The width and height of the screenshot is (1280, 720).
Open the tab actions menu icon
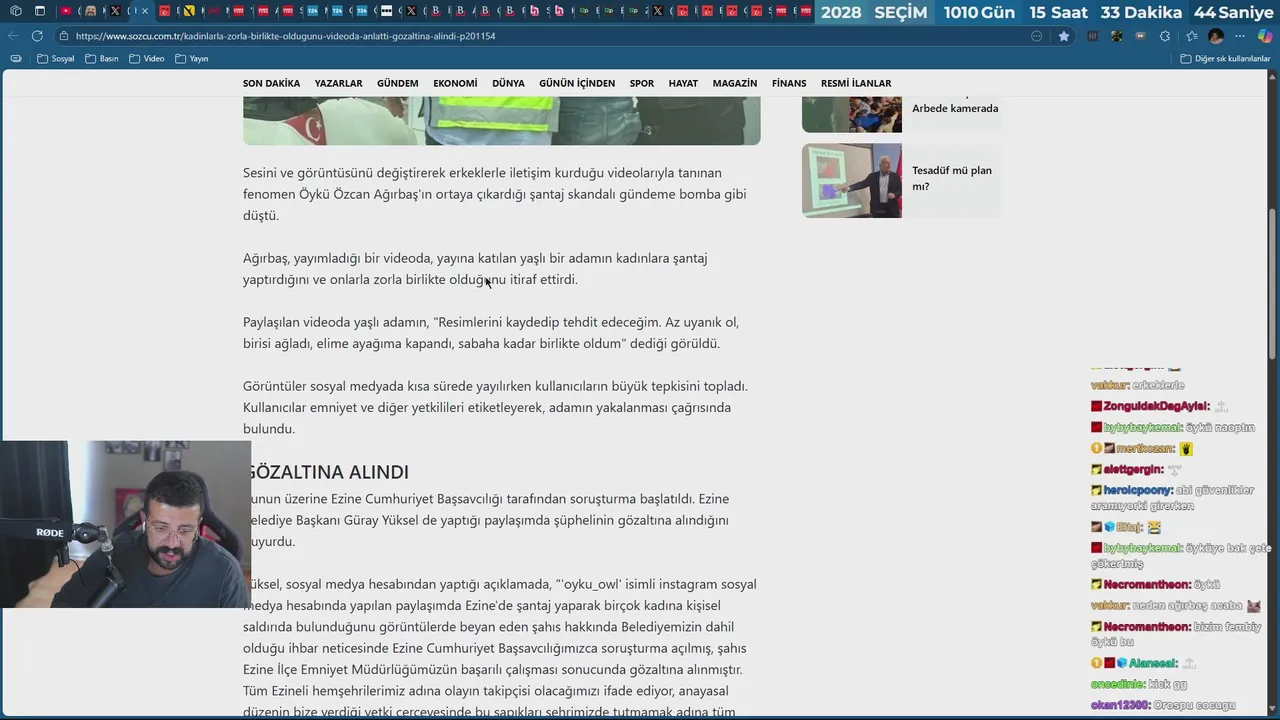pyautogui.click(x=40, y=11)
